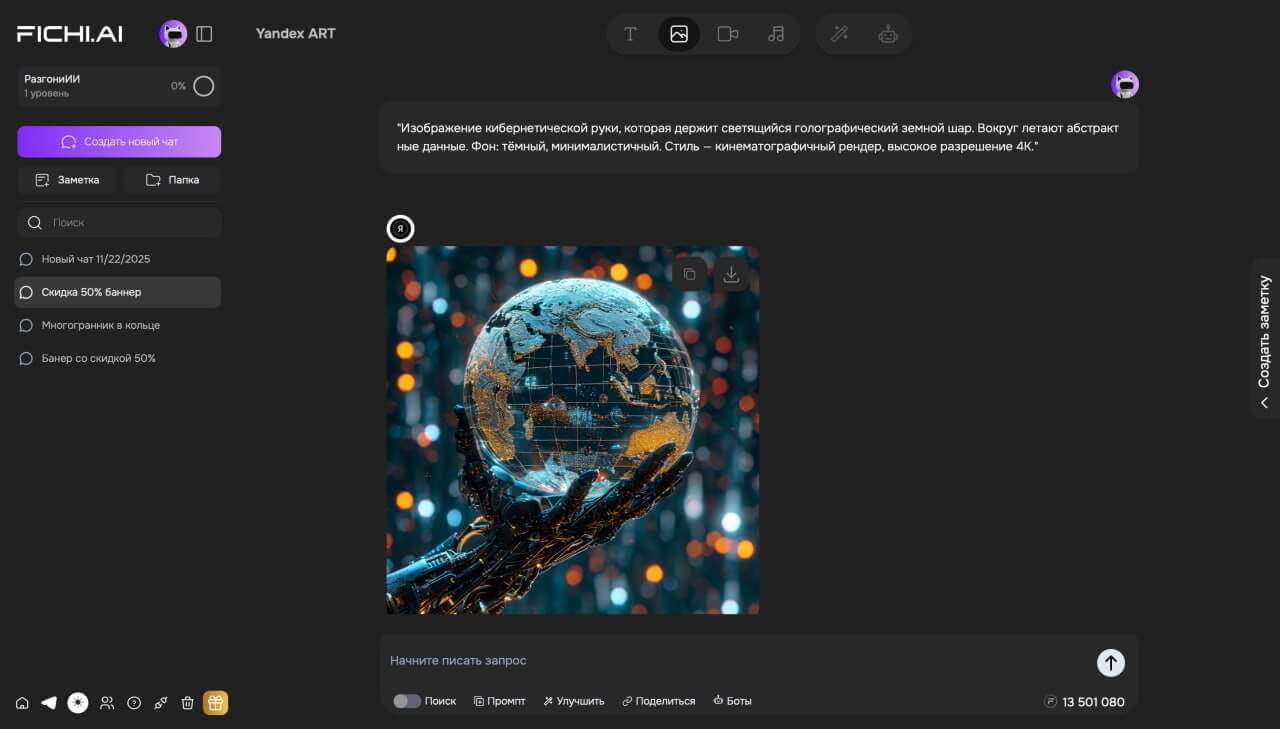Open chat Банер со скидкой 50%
1280x729 pixels.
pyautogui.click(x=98, y=358)
